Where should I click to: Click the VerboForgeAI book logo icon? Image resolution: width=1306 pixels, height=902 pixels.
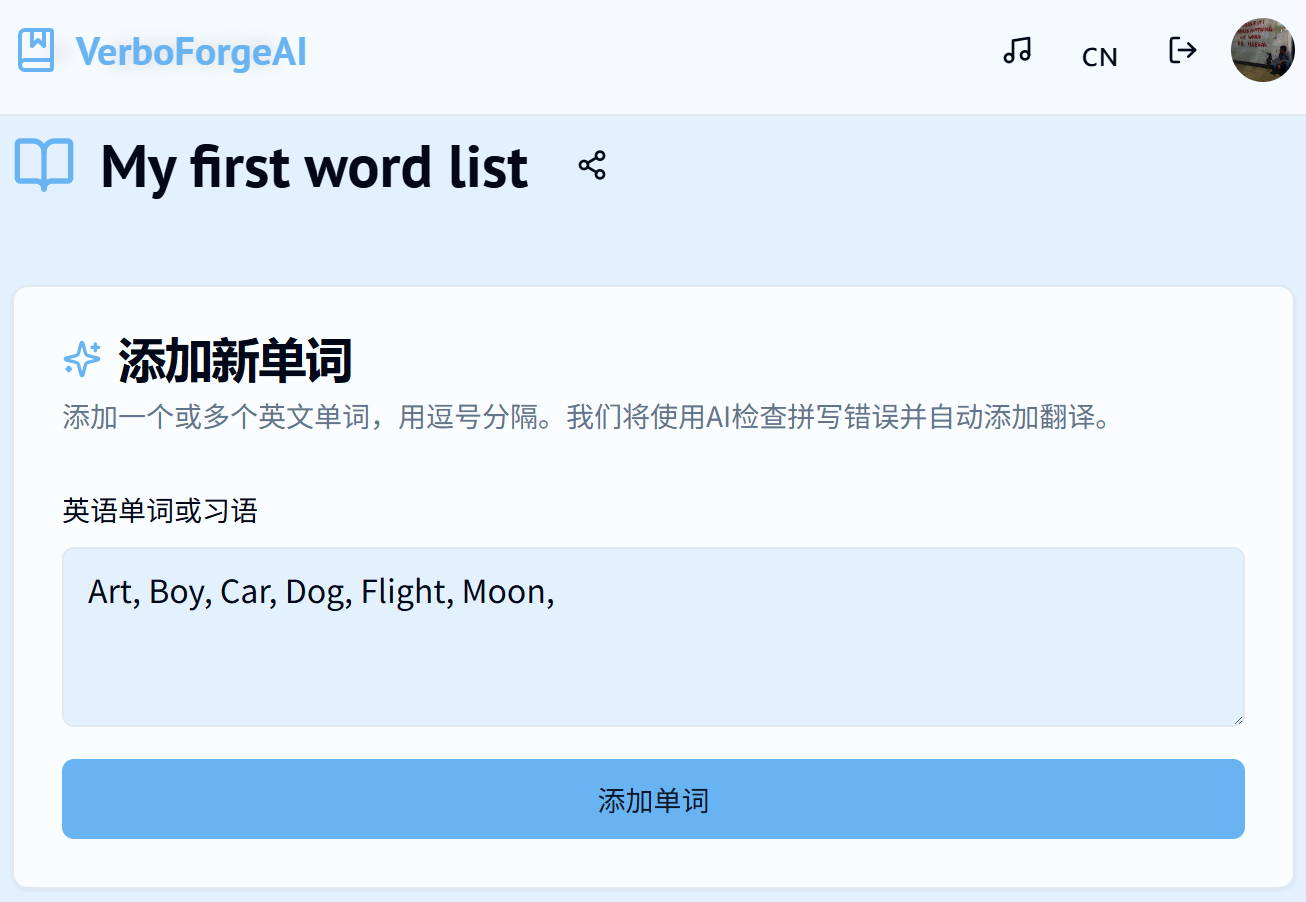tap(36, 50)
